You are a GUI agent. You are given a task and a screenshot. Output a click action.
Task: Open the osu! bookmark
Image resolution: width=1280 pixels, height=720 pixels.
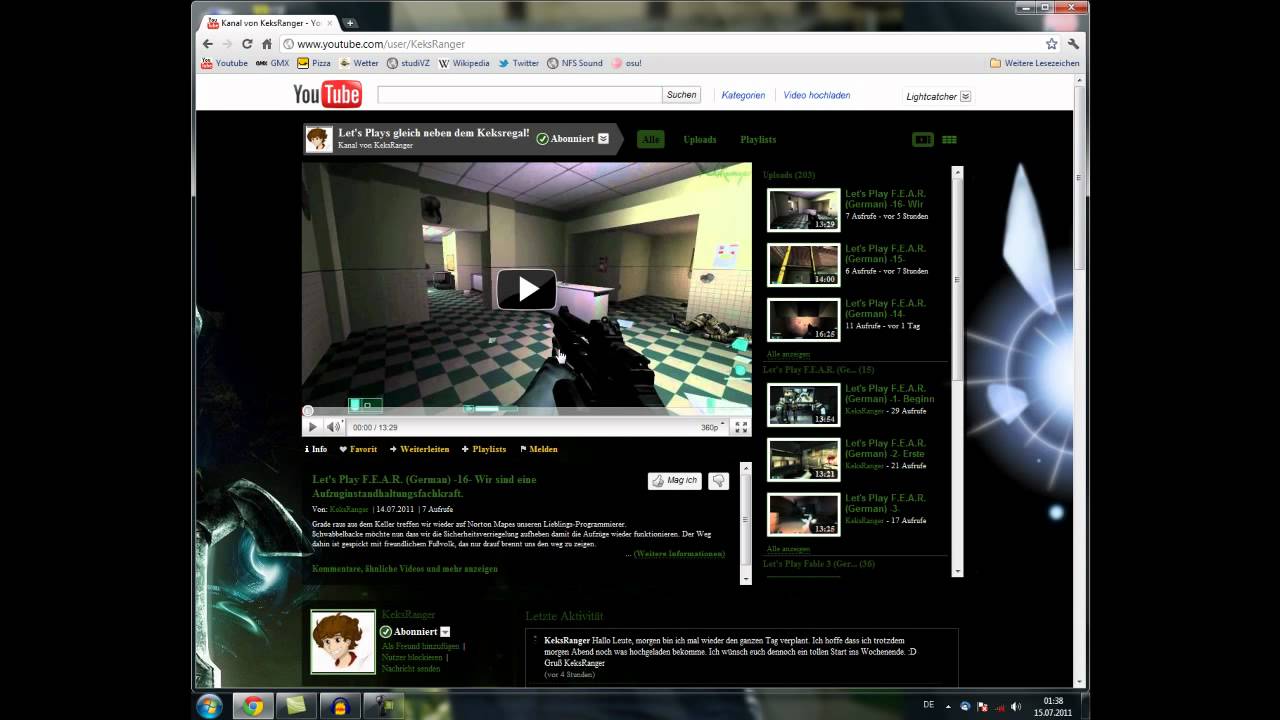point(626,63)
